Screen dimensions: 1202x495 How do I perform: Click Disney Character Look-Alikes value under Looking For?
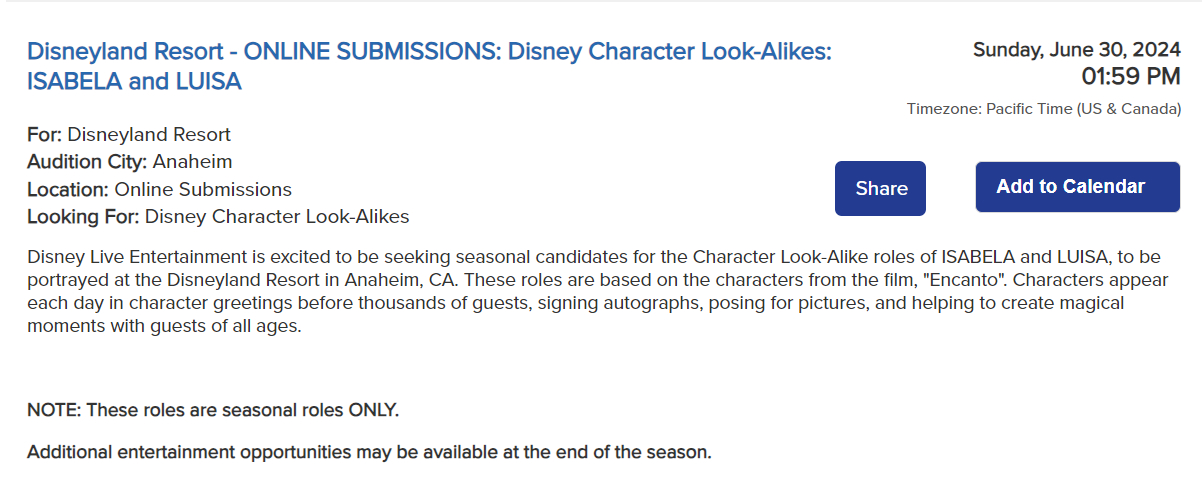[277, 216]
